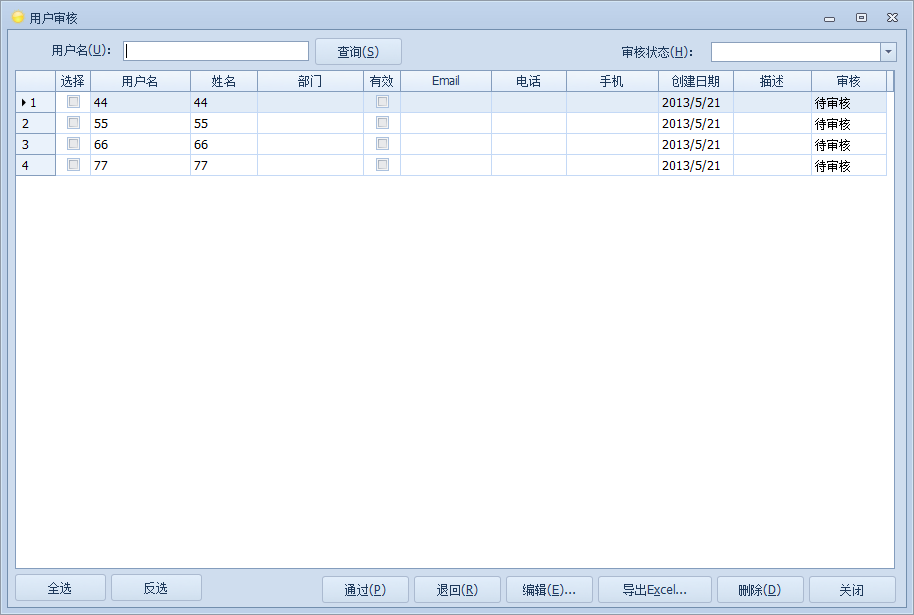Click 姓名 cell of row 4
The image size is (914, 615).
coord(224,165)
